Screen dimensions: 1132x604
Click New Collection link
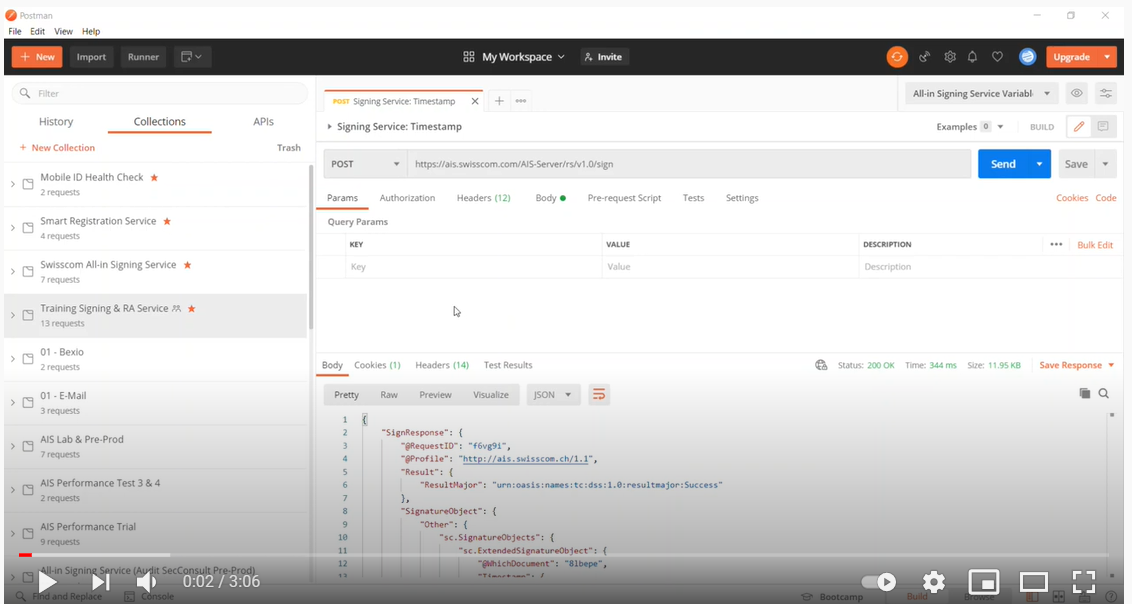coord(57,148)
